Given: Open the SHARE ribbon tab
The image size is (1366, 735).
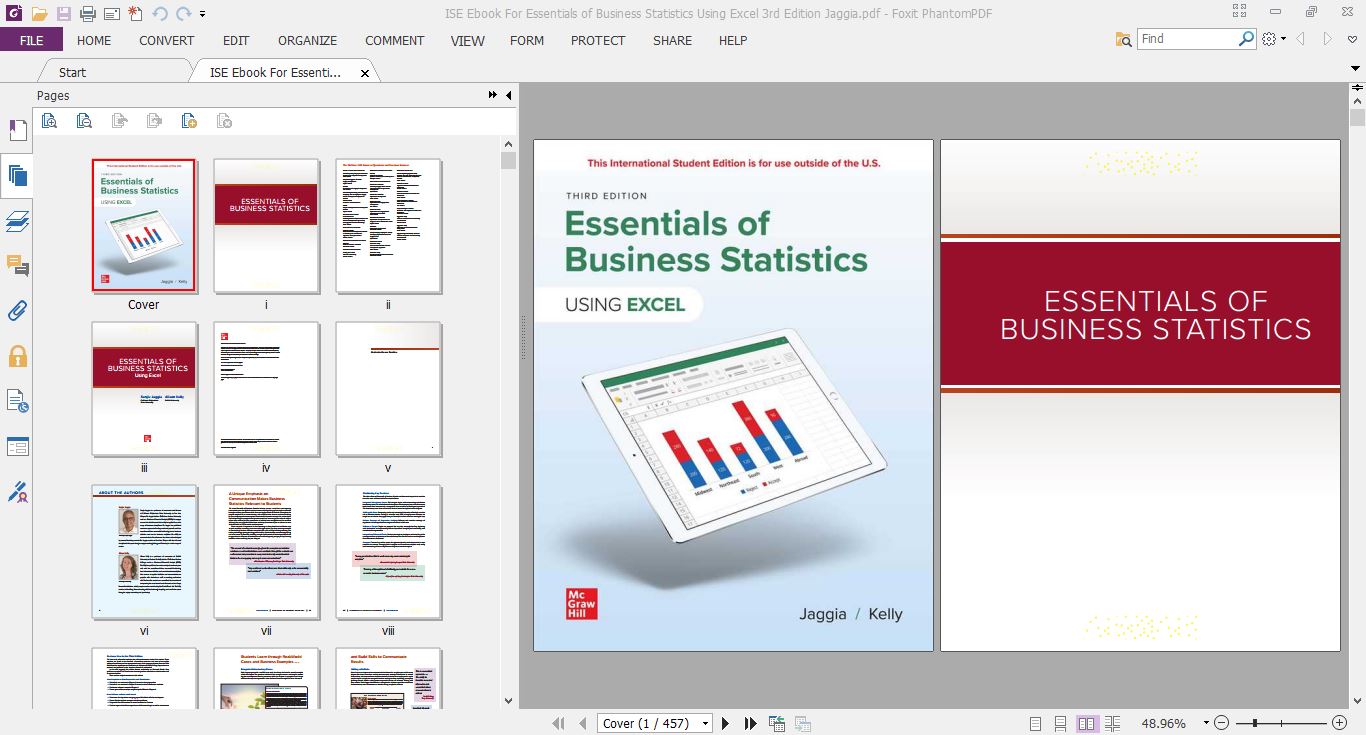Looking at the screenshot, I should (672, 40).
